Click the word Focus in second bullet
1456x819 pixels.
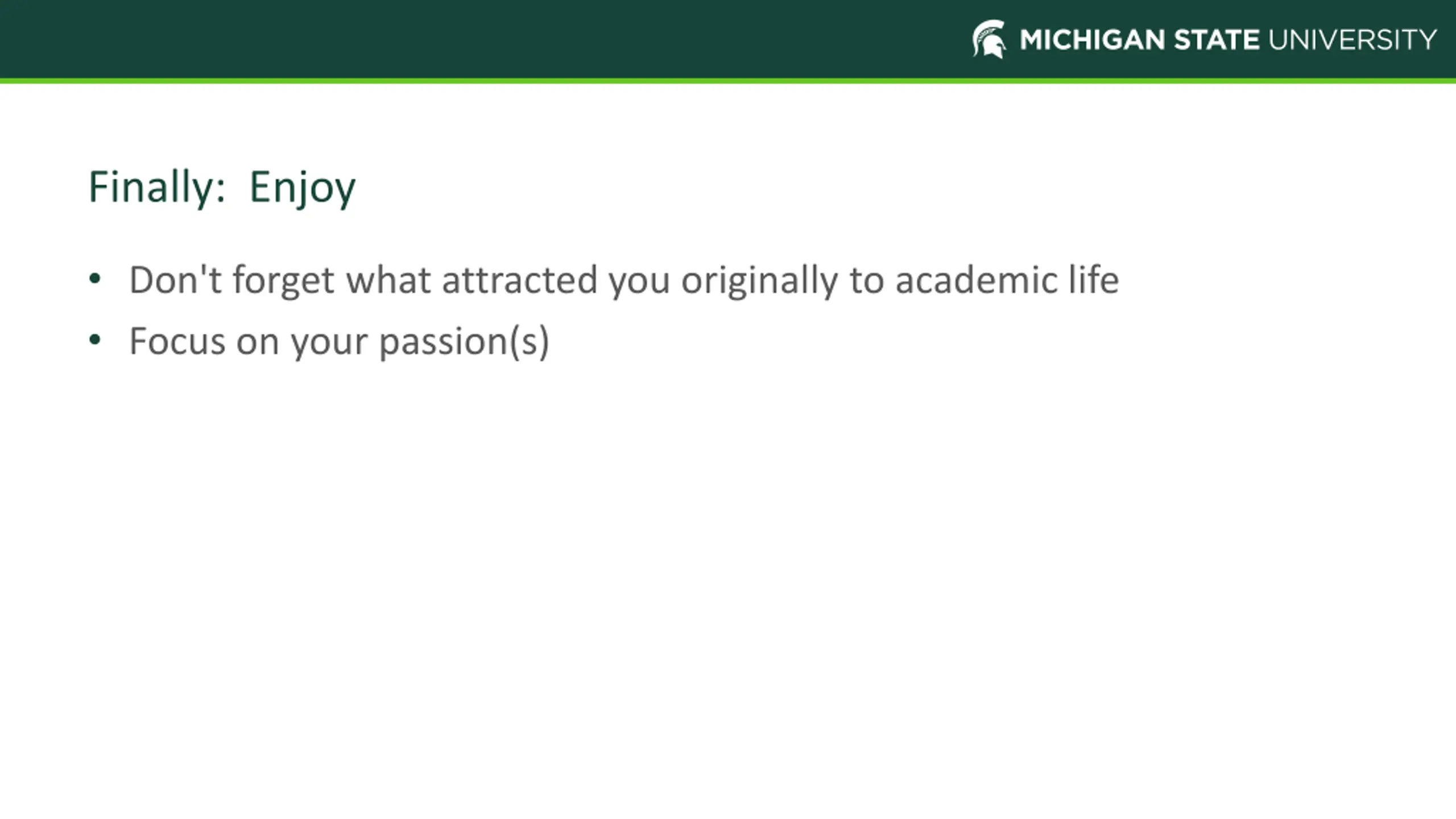(x=177, y=341)
